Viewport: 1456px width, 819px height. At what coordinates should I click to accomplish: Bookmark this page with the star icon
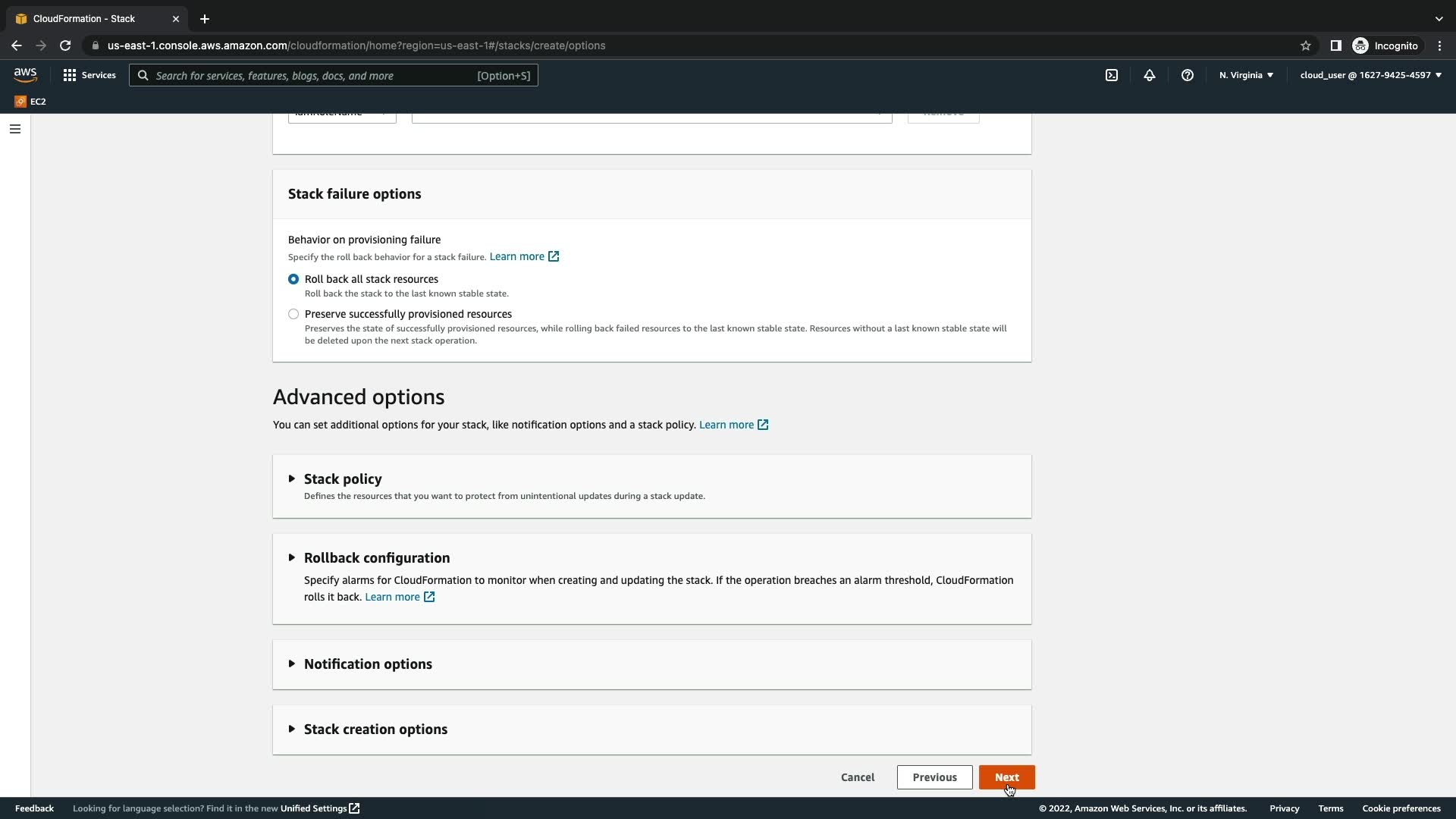(x=1306, y=45)
